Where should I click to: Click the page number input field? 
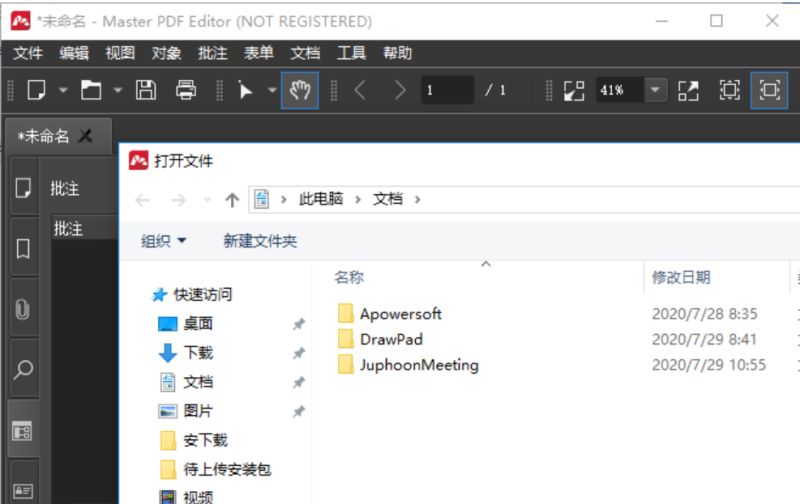click(x=447, y=90)
